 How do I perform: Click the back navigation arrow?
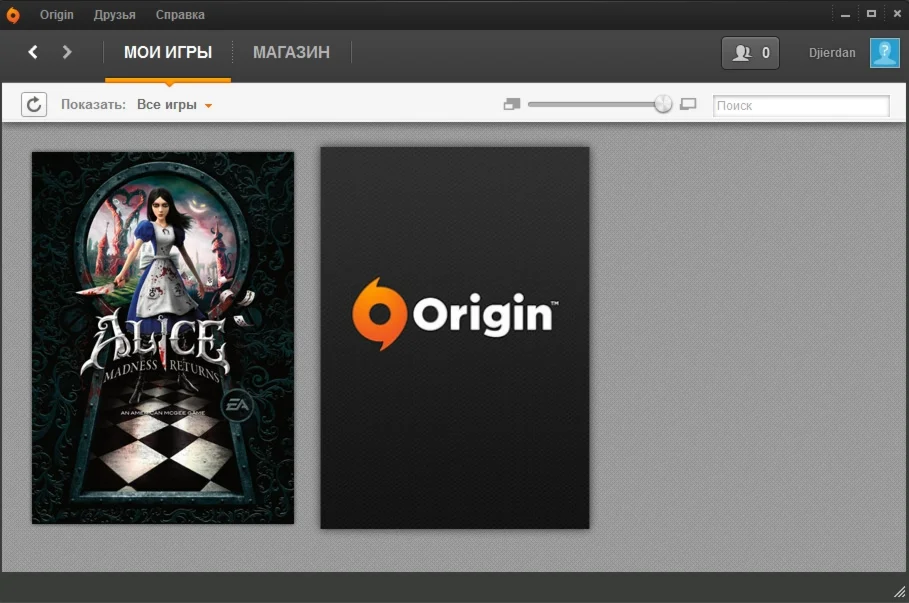(x=33, y=52)
